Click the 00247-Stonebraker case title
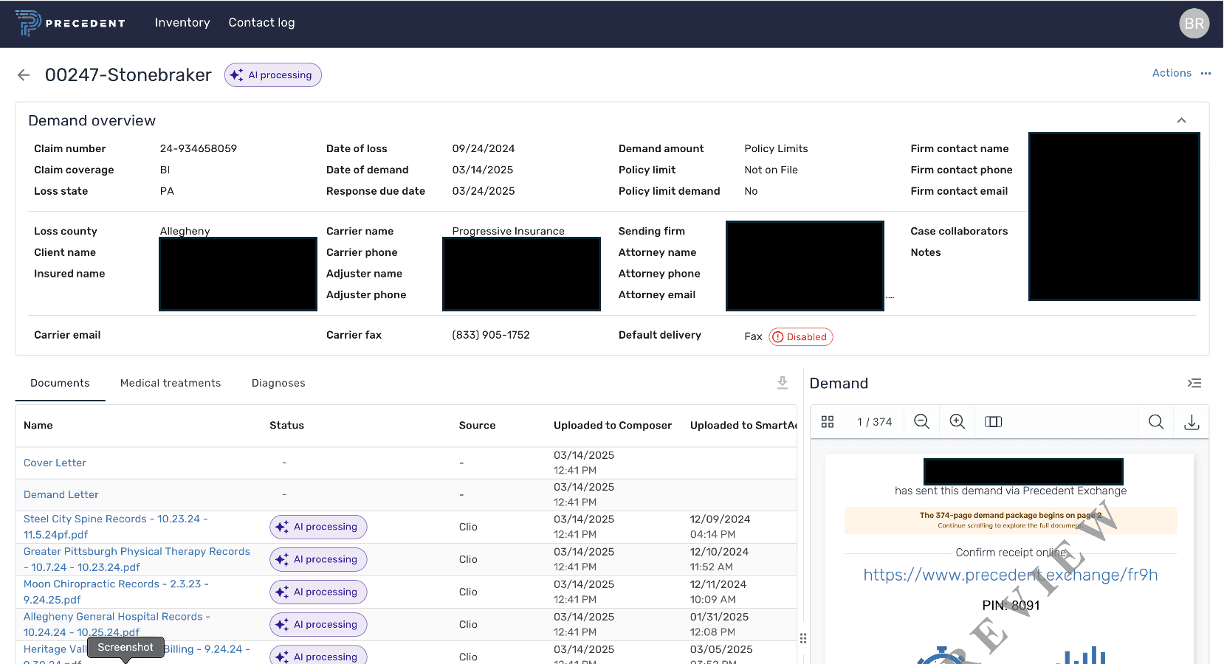1224x664 pixels. click(x=128, y=75)
